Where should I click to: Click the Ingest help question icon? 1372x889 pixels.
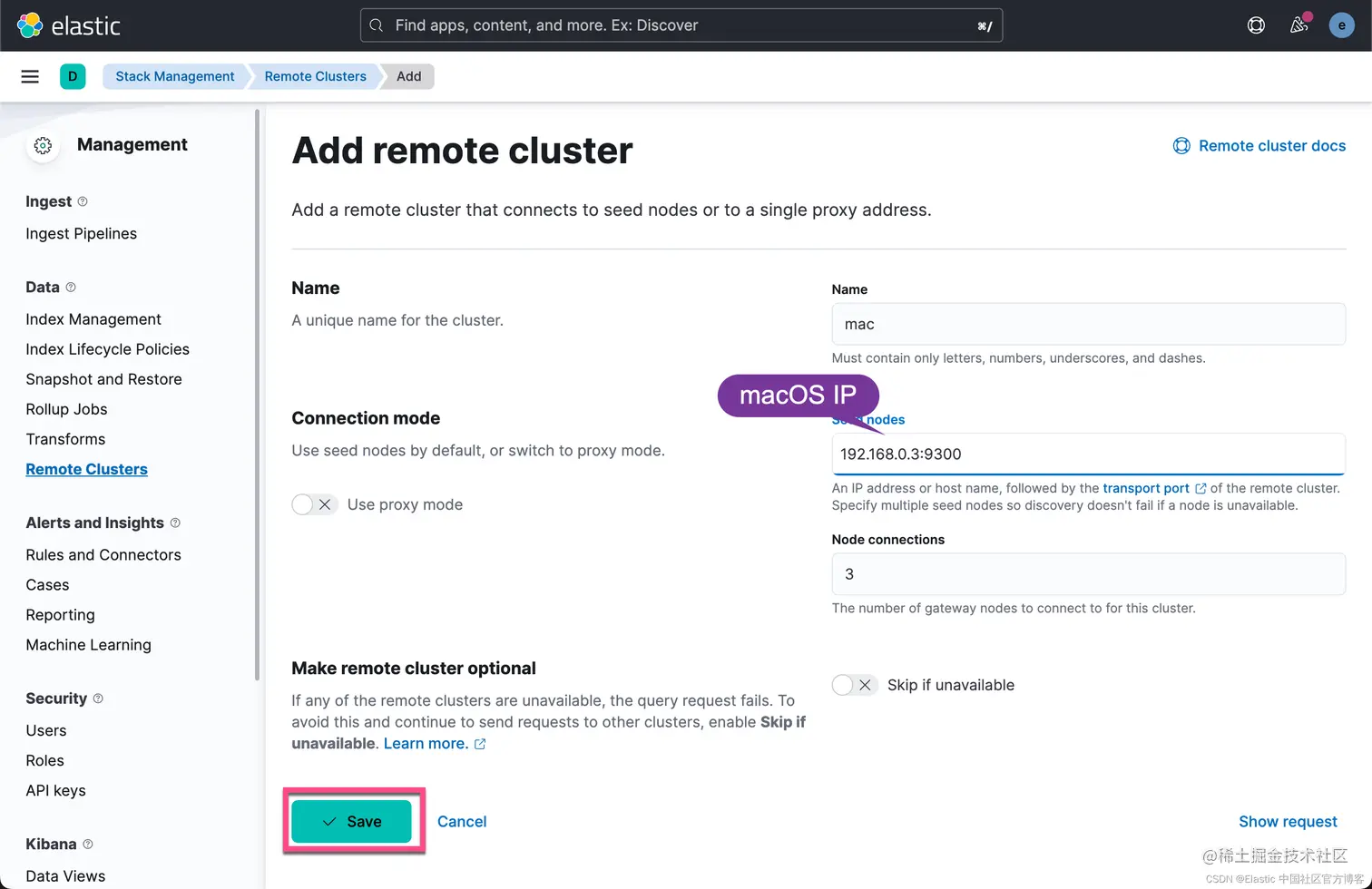83,201
